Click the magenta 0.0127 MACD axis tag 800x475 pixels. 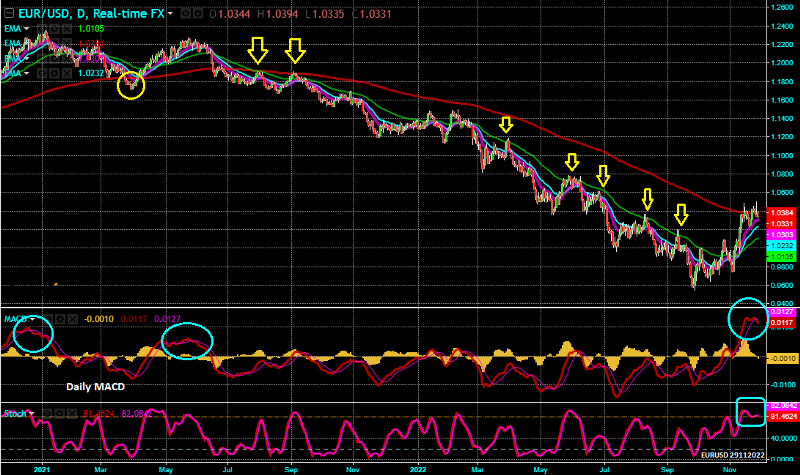781,312
